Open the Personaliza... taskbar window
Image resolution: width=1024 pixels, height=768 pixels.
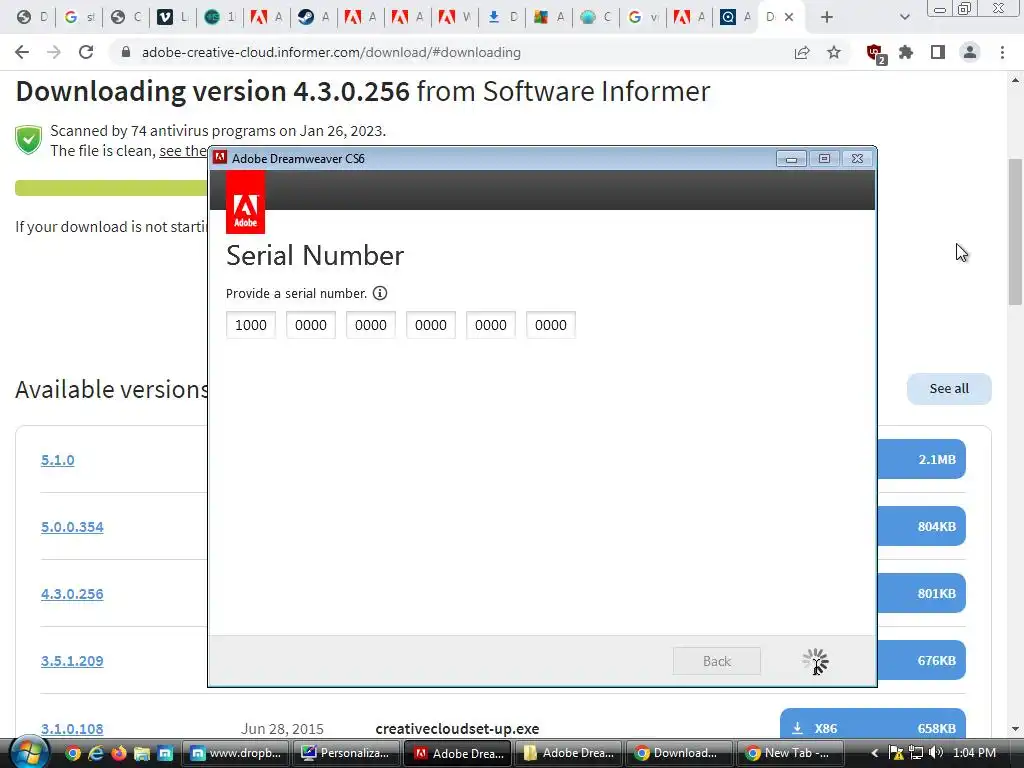[x=347, y=753]
